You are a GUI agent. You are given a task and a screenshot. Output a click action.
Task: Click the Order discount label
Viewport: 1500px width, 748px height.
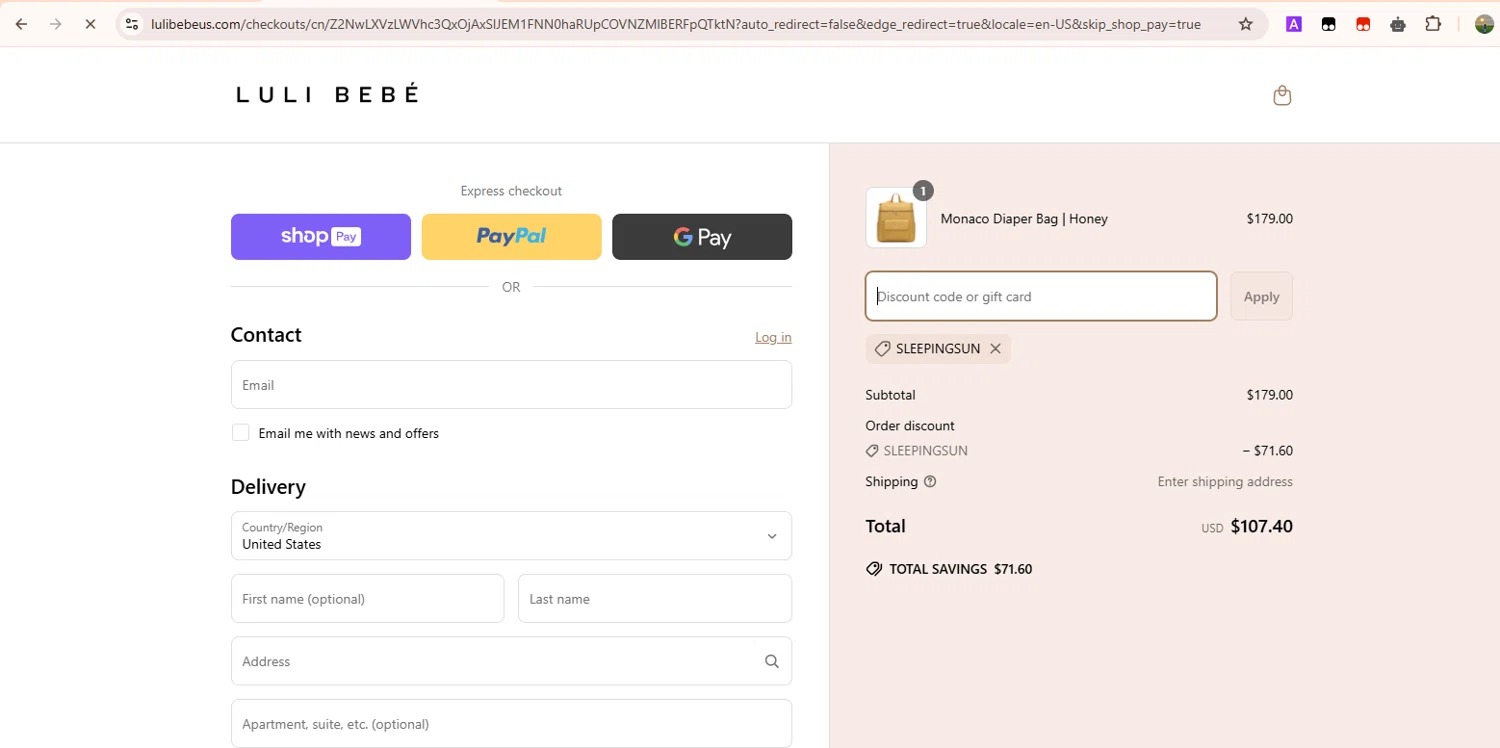910,426
